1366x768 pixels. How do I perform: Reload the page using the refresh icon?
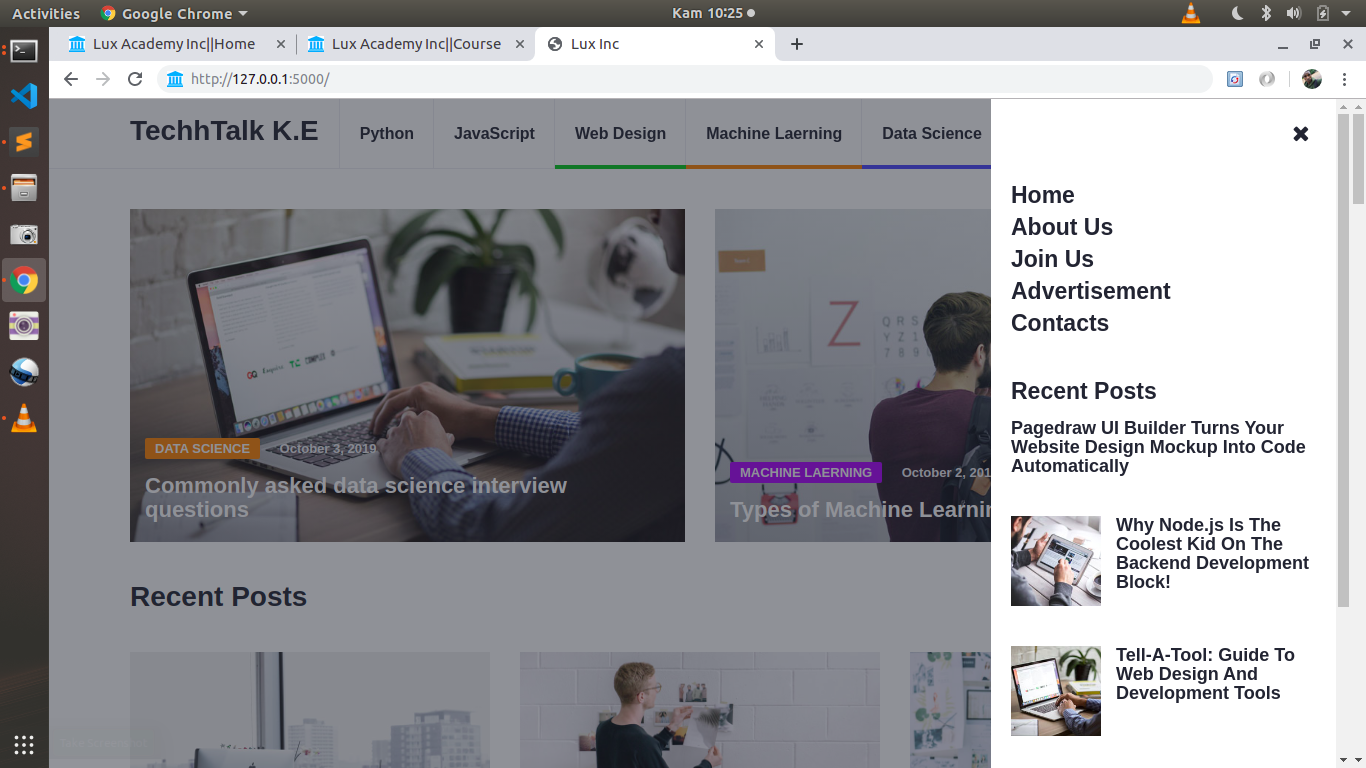click(135, 79)
